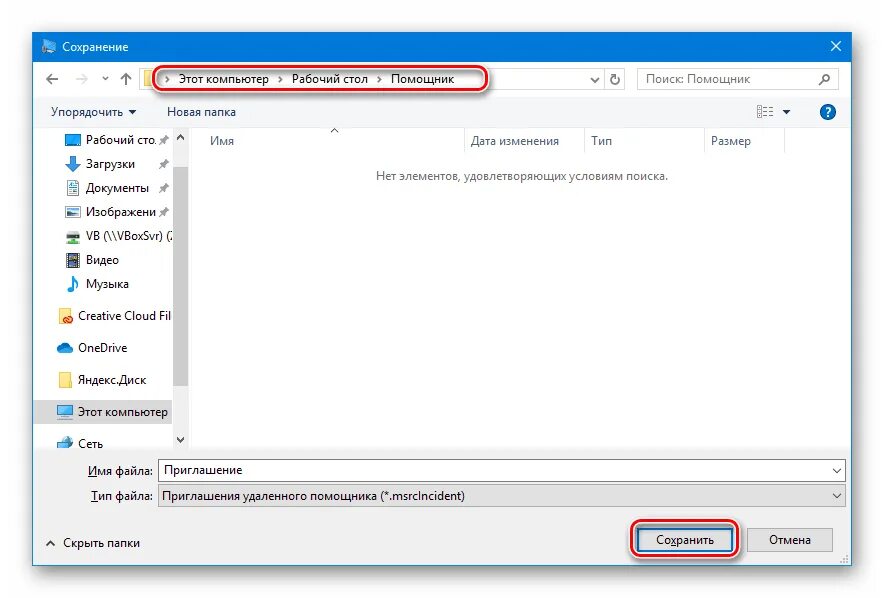The image size is (884, 598).
Task: Select OneDrive in the sidebar
Action: coord(92,348)
